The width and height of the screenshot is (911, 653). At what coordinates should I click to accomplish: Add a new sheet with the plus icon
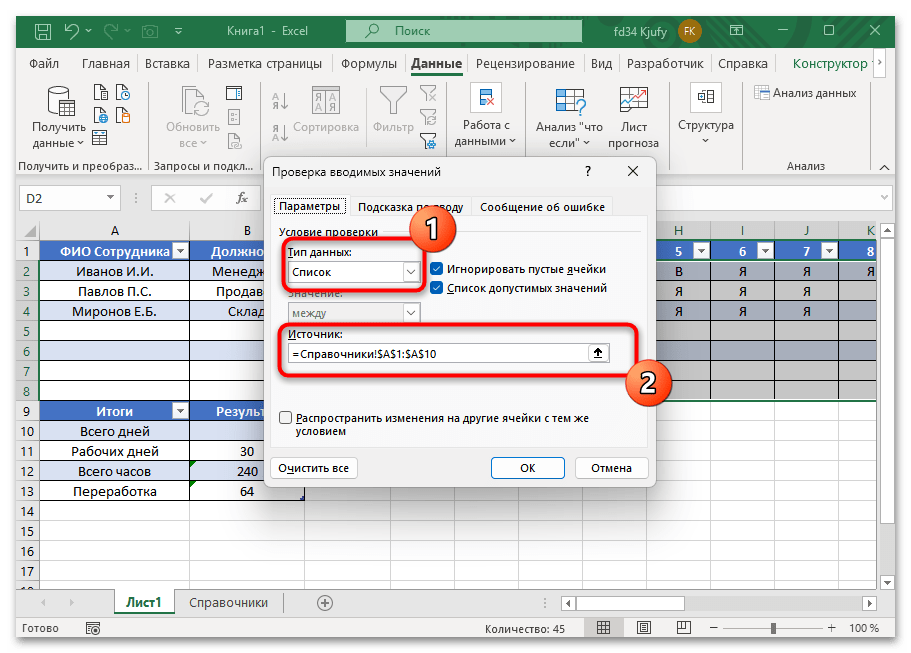point(324,603)
